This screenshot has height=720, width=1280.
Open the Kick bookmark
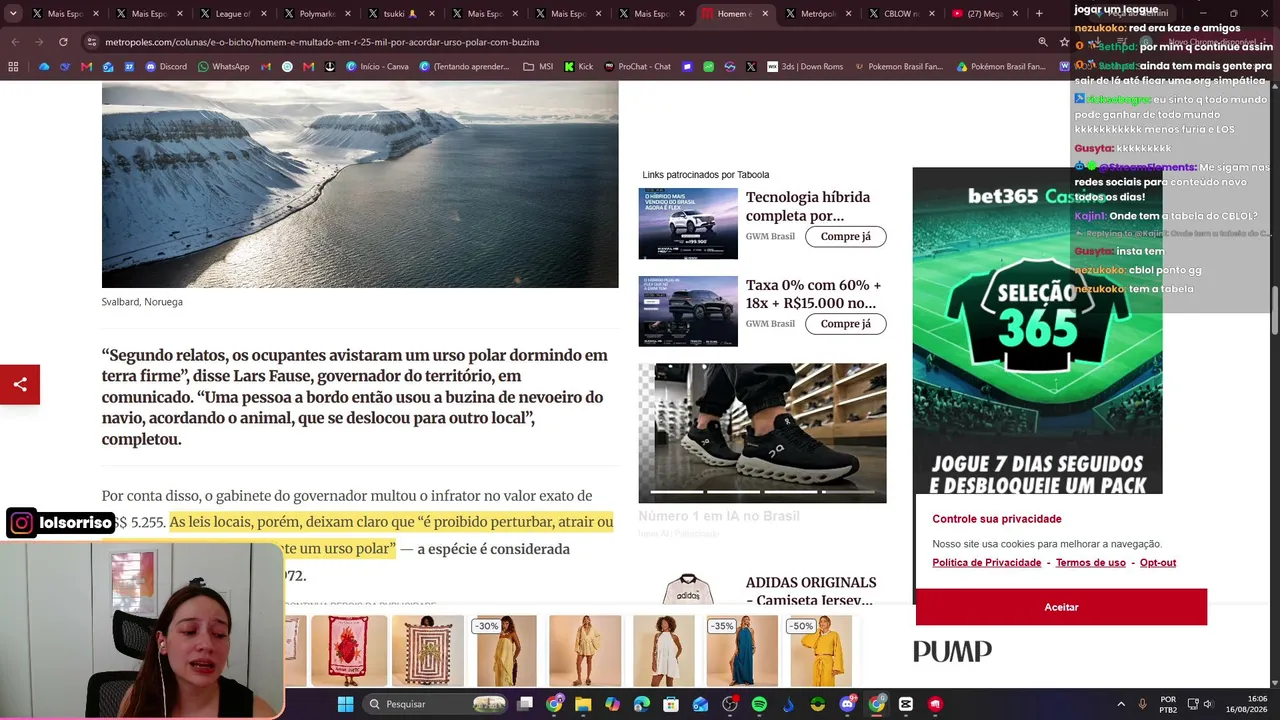[x=579, y=67]
